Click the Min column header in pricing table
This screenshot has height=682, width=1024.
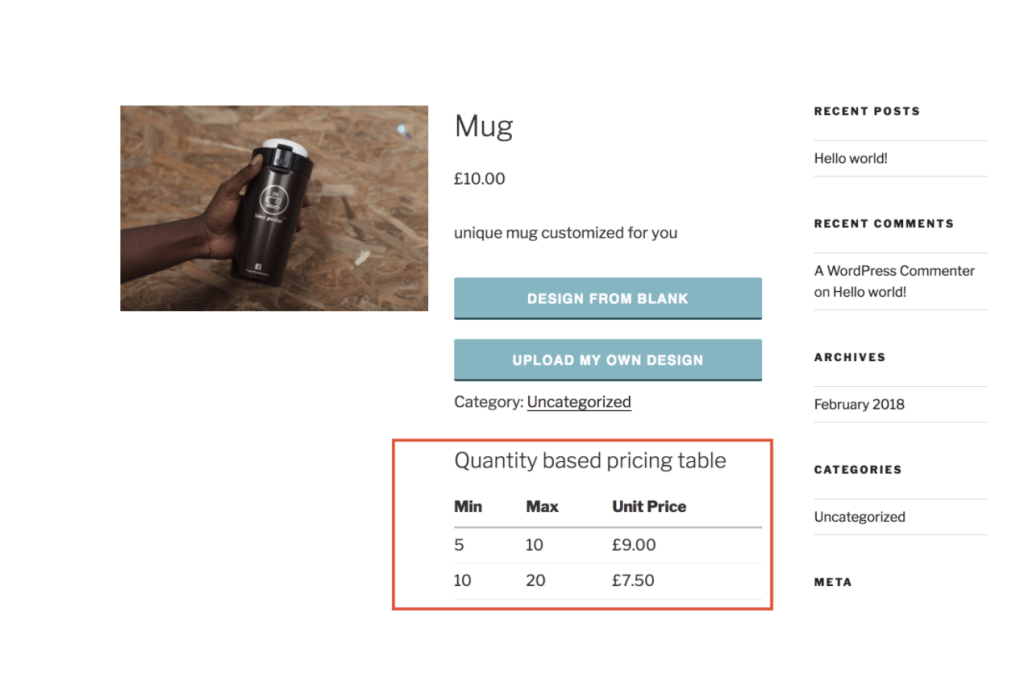[468, 506]
